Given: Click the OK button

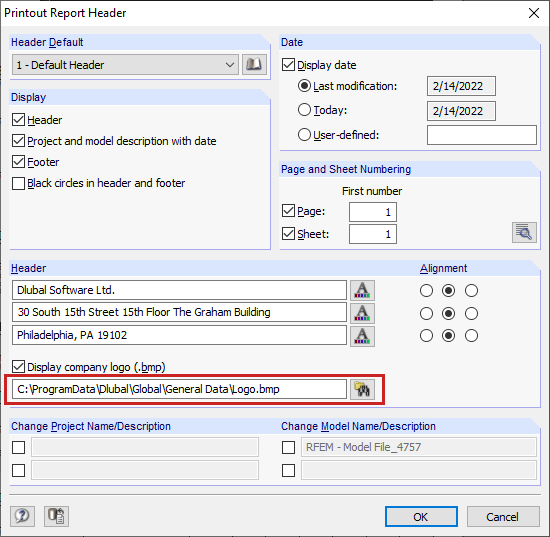Looking at the screenshot, I should [421, 517].
